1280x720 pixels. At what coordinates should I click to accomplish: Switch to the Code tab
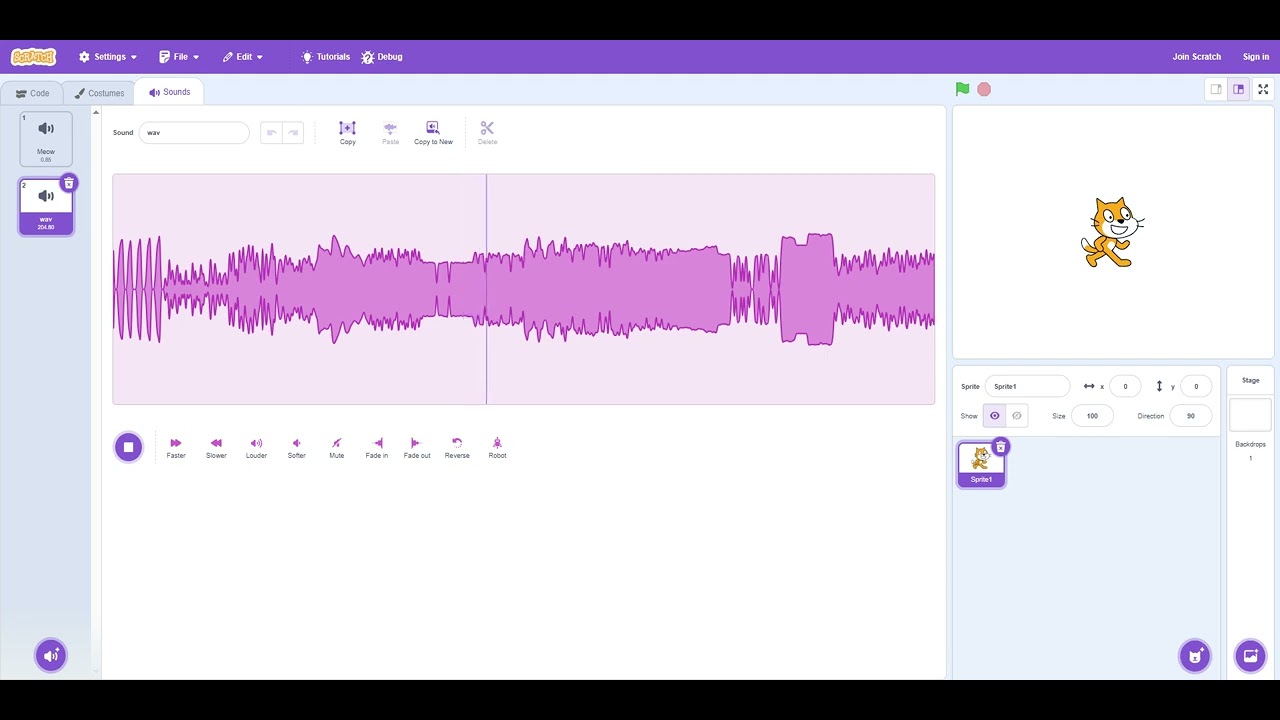(32, 93)
